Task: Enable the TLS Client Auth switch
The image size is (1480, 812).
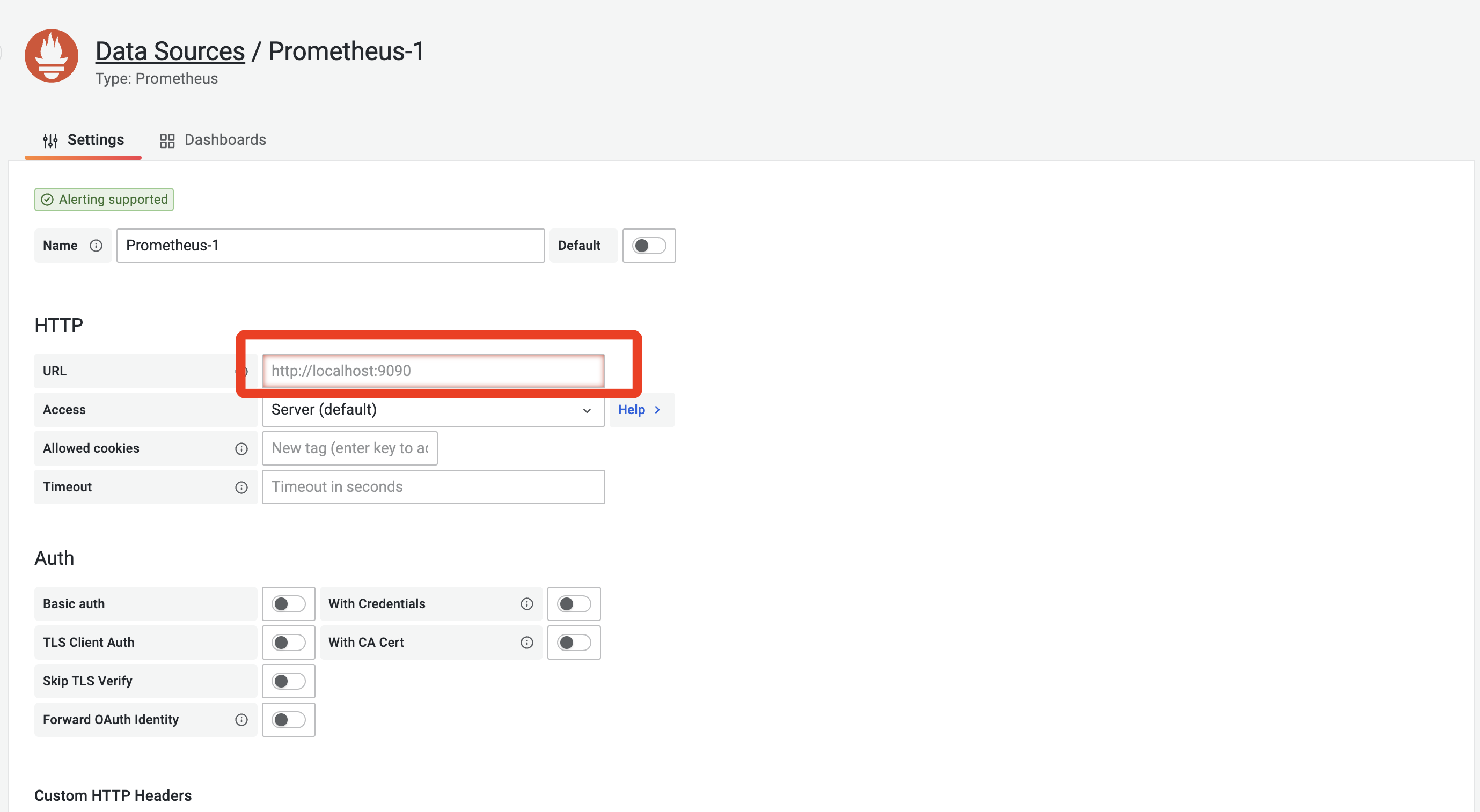Action: click(x=288, y=642)
